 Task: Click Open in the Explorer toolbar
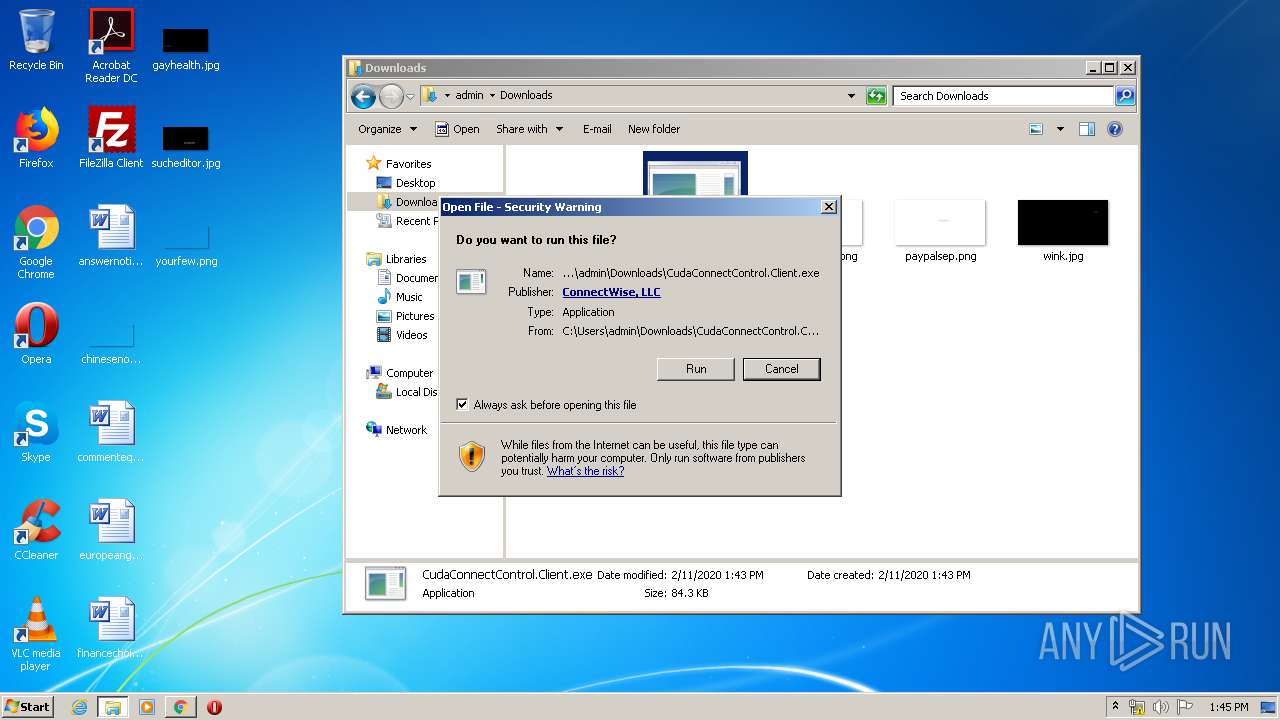[457, 129]
